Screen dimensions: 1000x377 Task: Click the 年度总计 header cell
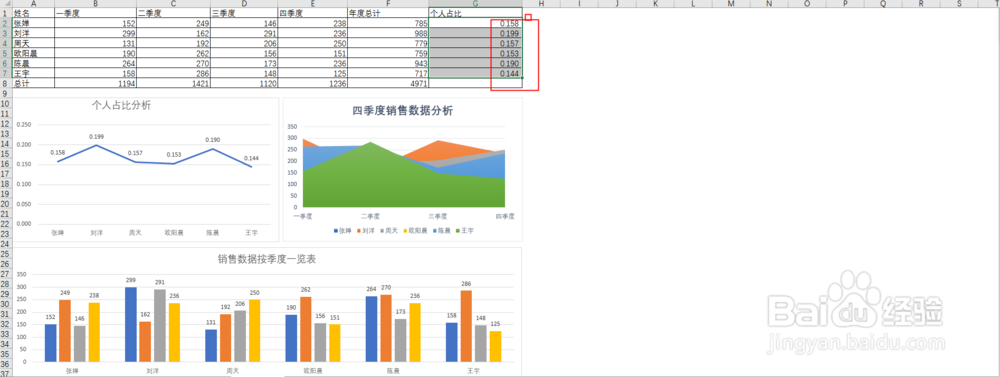(388, 13)
